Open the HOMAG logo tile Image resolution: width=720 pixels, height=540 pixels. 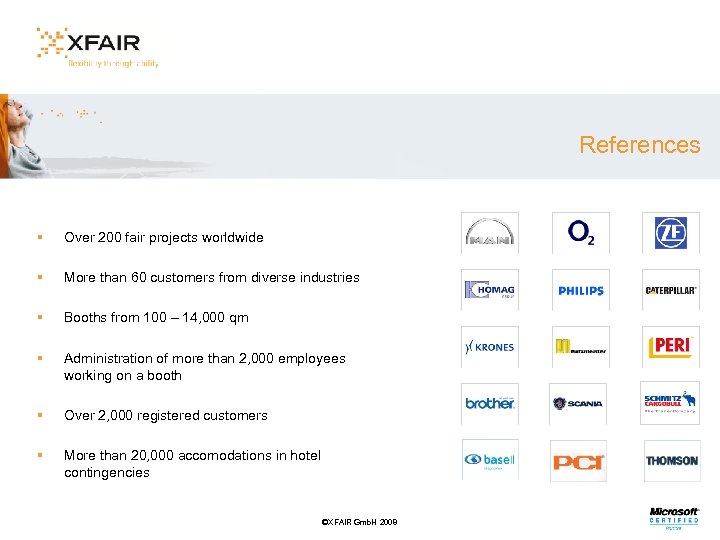point(490,290)
